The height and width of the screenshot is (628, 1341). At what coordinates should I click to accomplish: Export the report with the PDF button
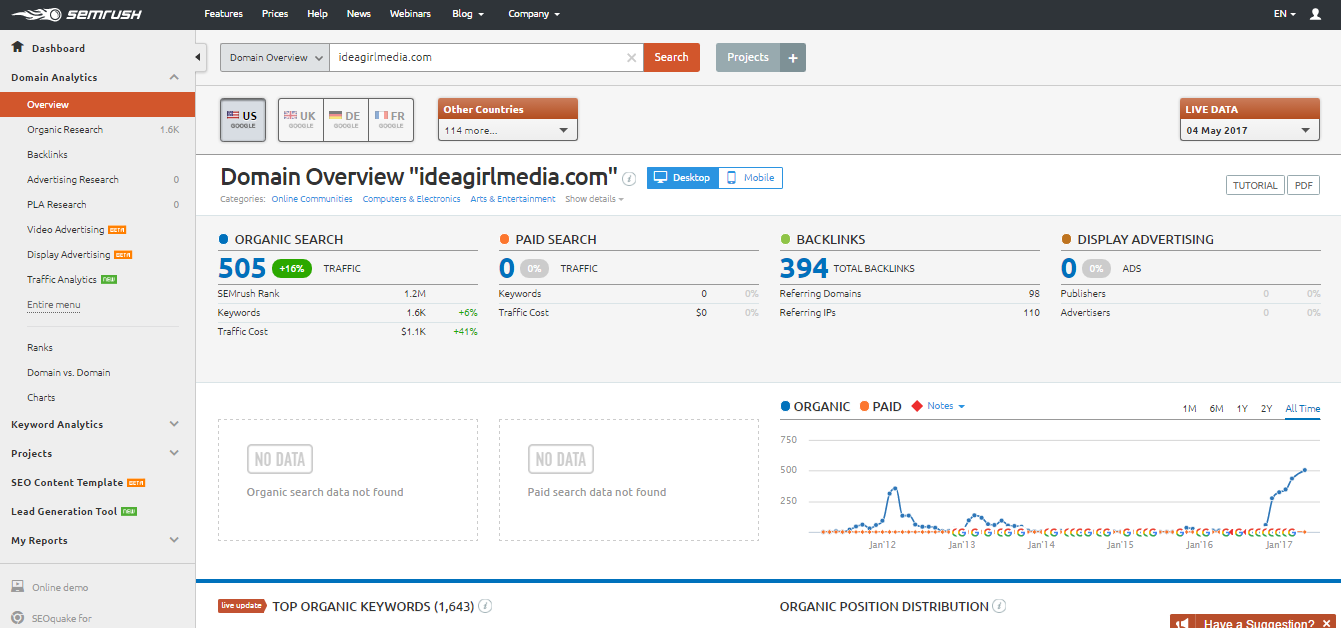(x=1303, y=185)
